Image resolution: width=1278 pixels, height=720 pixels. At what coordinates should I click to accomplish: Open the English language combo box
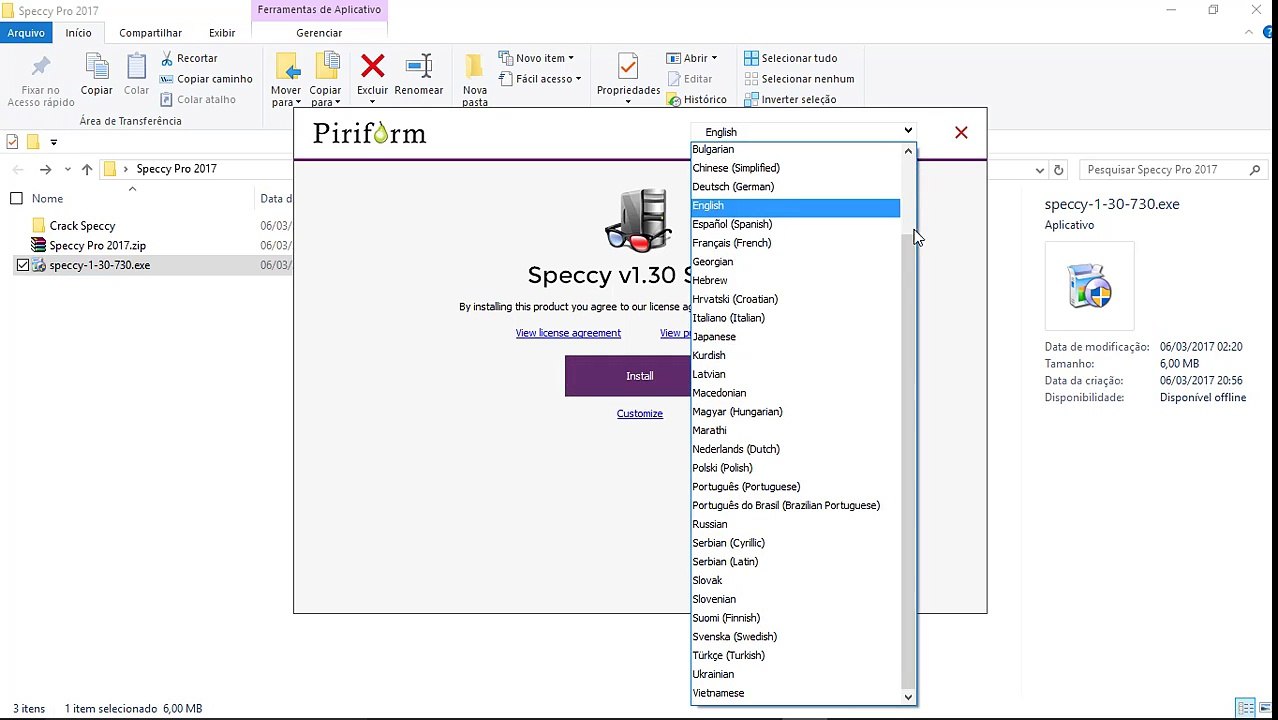(803, 131)
